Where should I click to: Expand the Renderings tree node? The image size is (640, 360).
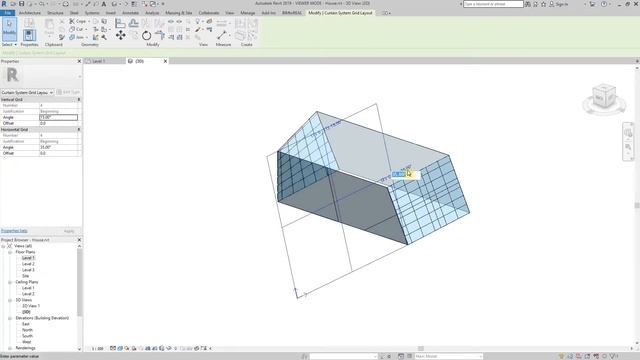(10, 348)
